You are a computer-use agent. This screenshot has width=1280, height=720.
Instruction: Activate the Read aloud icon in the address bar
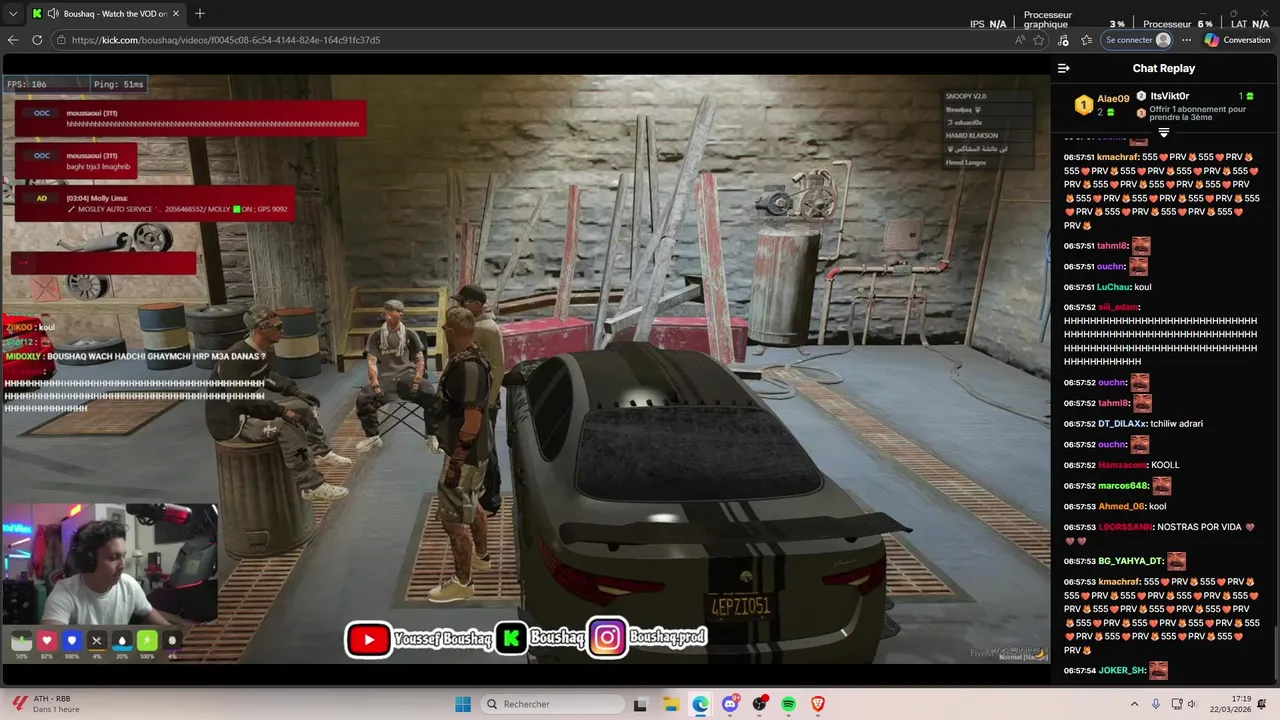1019,40
